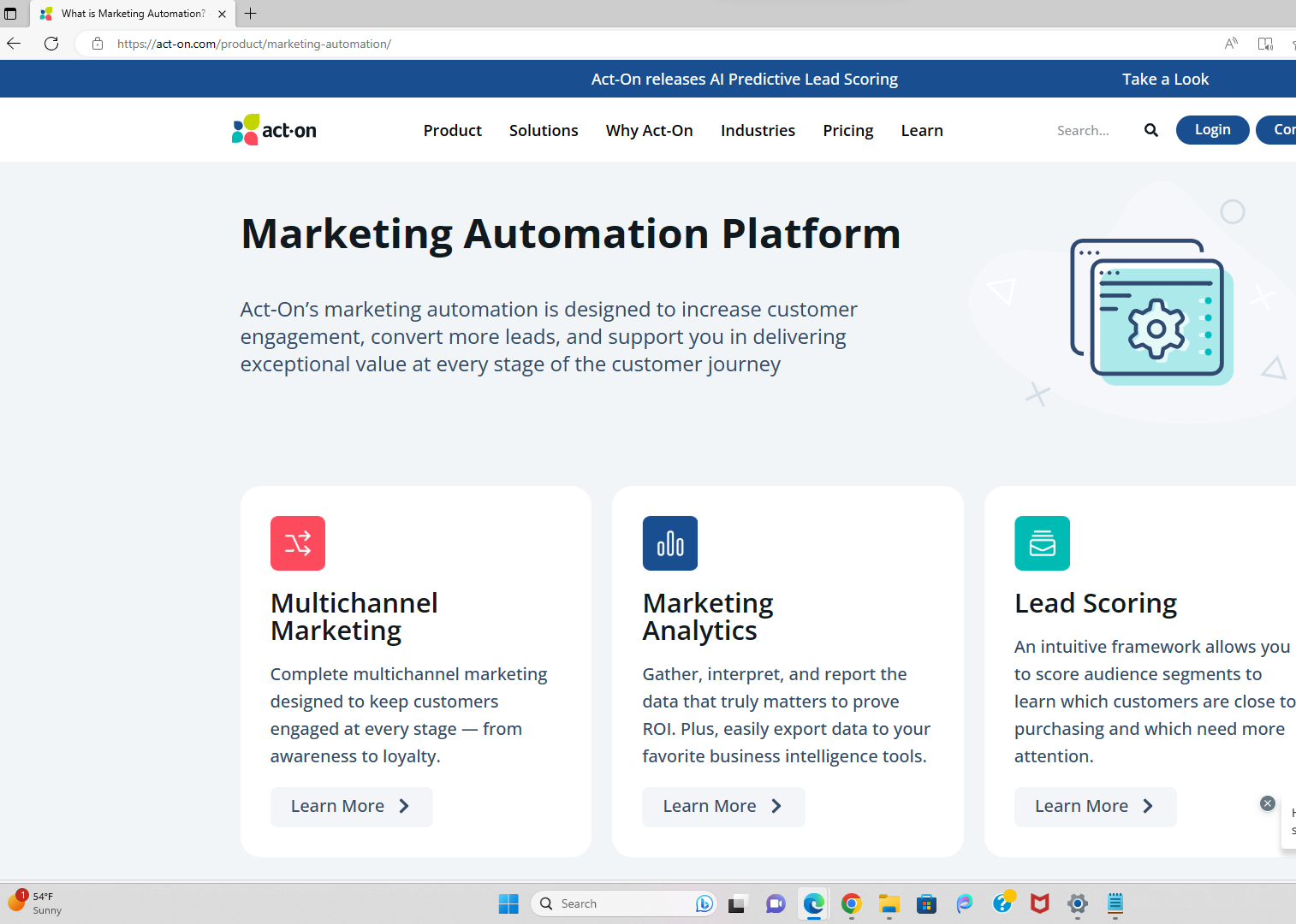This screenshot has height=924, width=1296.
Task: View site information via the lock icon
Action: [98, 44]
